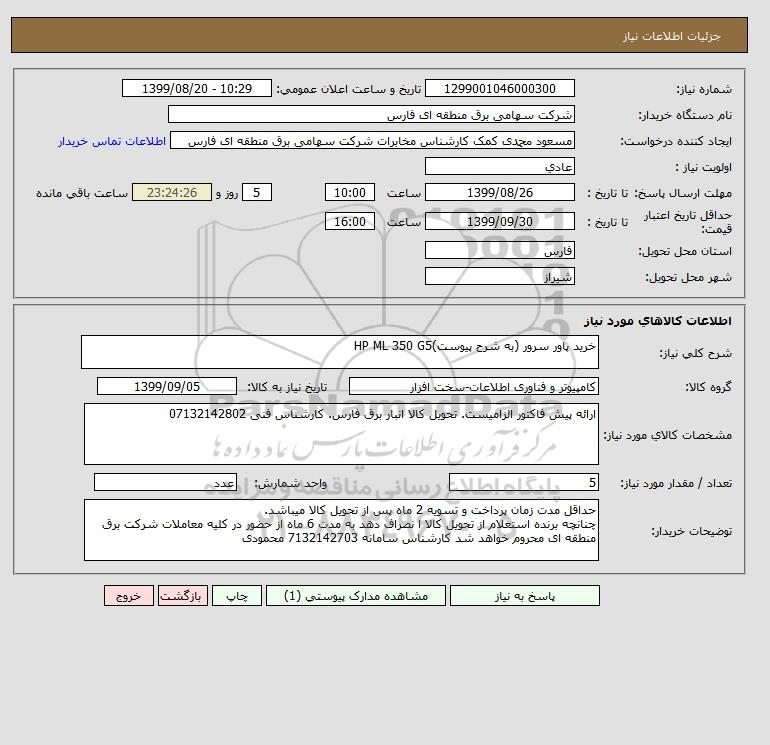
Task: Click response deadline time field 10:00
Action: pyautogui.click(x=350, y=193)
